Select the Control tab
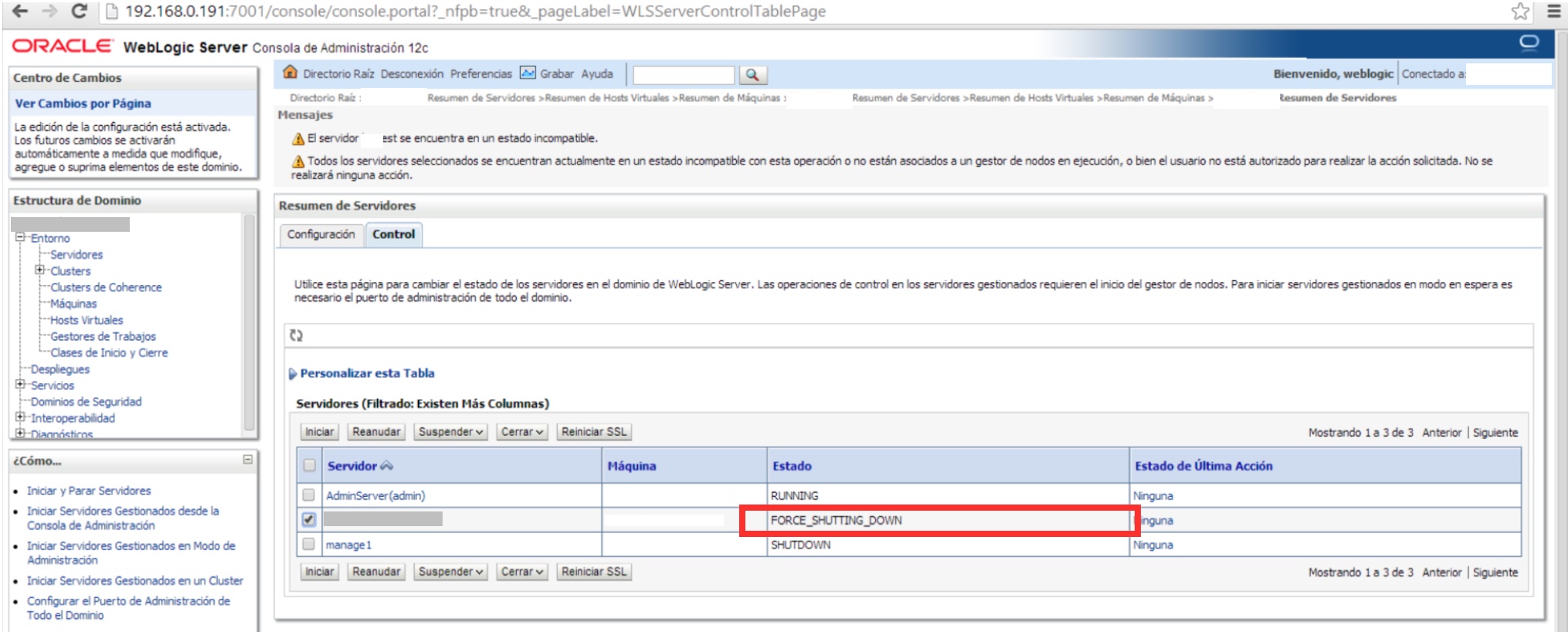The image size is (1568, 632). 393,234
